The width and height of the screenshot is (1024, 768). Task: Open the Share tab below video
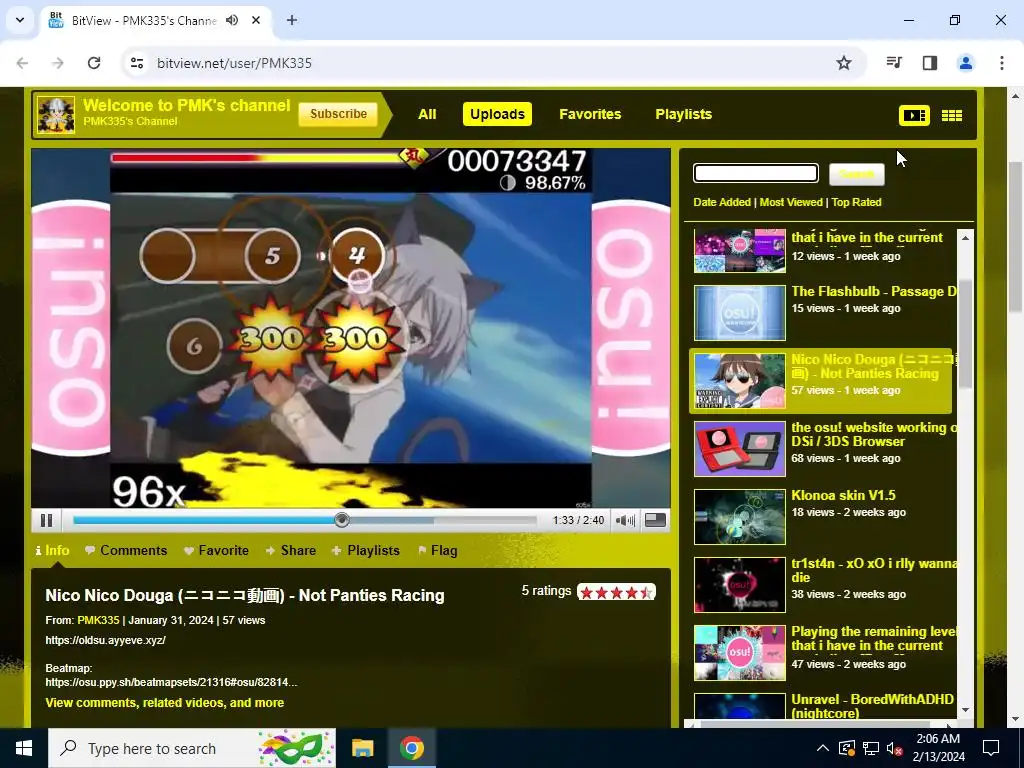tap(291, 551)
